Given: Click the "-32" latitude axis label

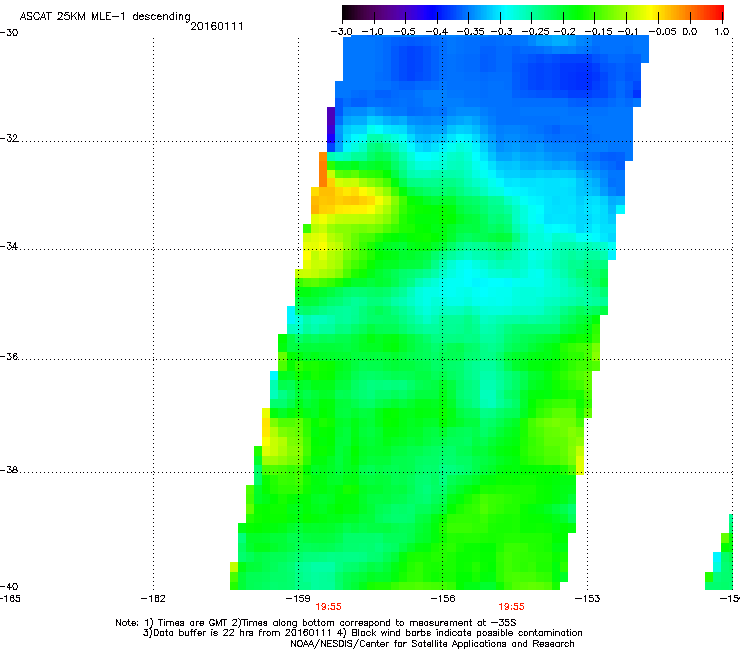Looking at the screenshot, I should [x=9, y=138].
